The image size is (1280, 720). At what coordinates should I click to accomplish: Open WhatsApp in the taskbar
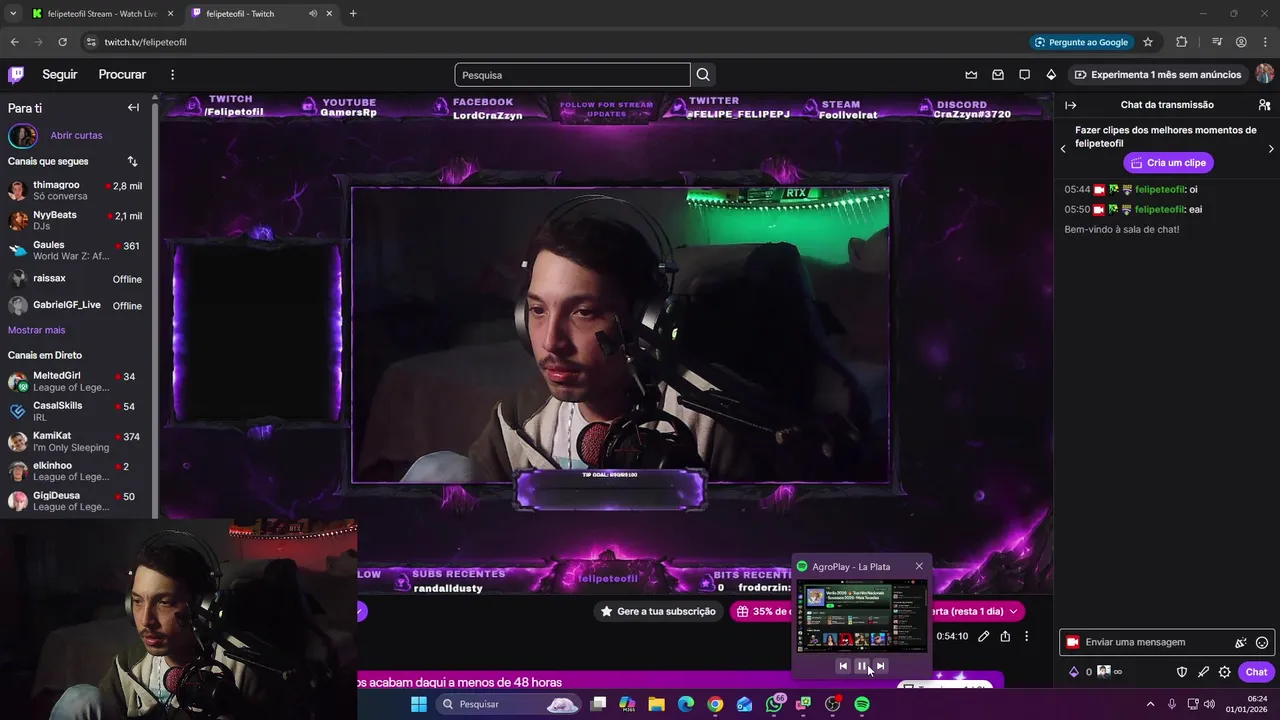pos(774,704)
